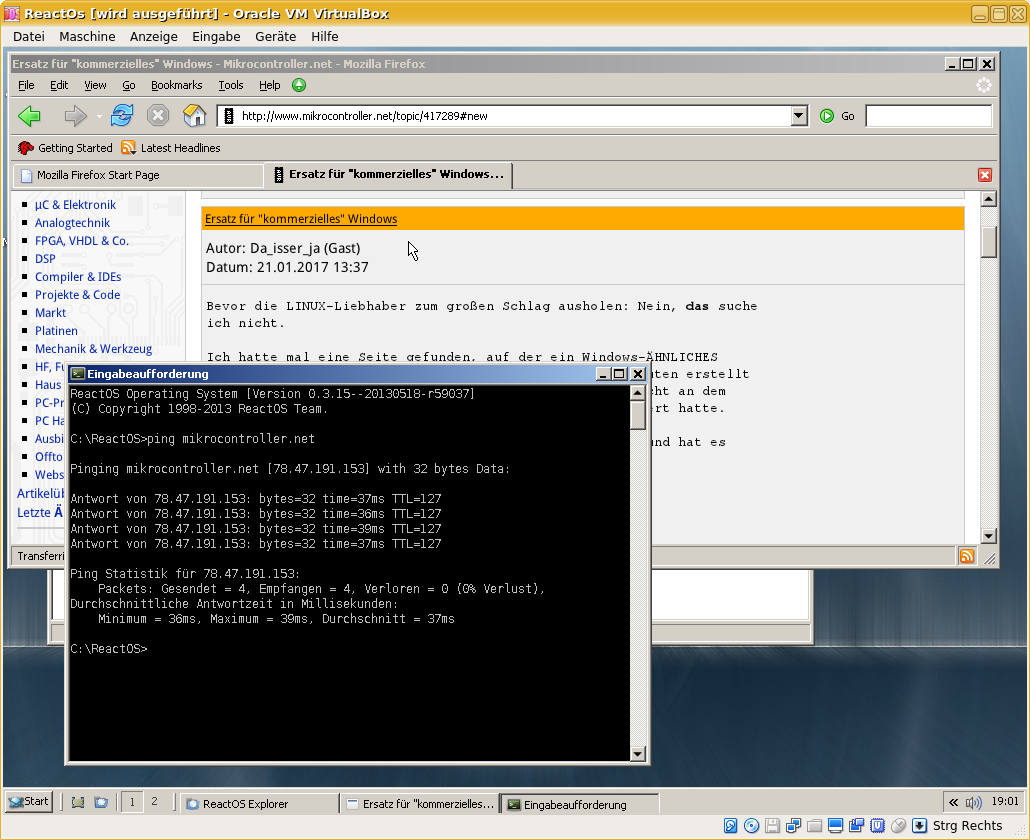Click the thread title link in orange header
Screen dimensions: 1030x840
301,219
